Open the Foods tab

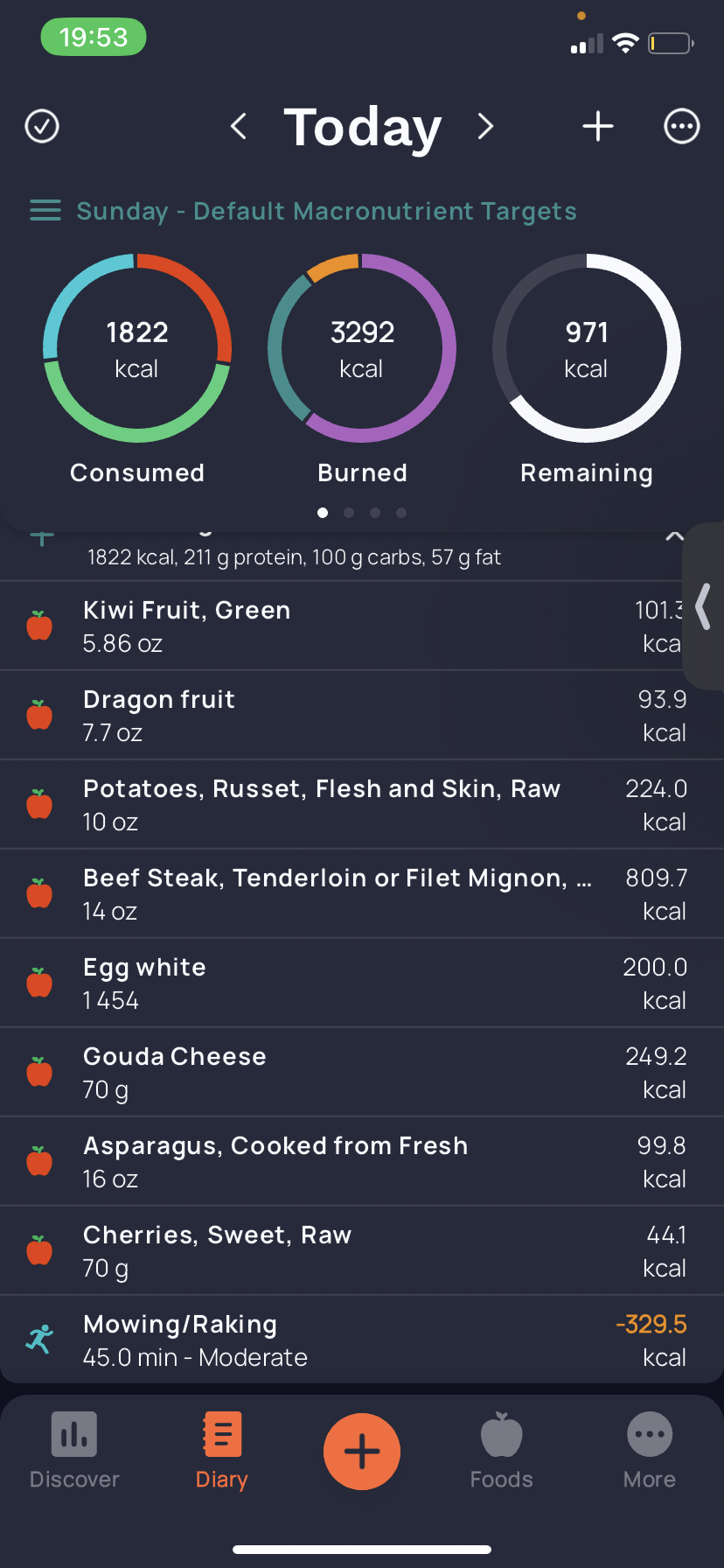click(502, 1451)
